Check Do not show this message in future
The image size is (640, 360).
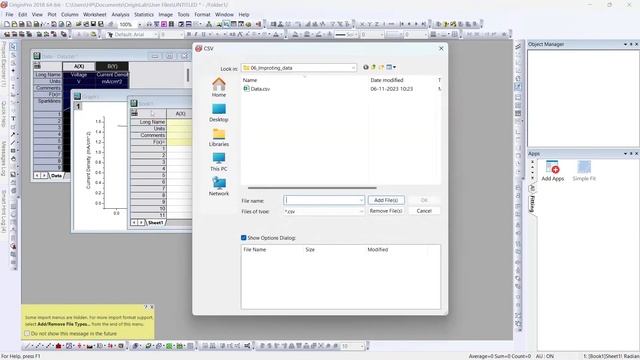point(27,333)
